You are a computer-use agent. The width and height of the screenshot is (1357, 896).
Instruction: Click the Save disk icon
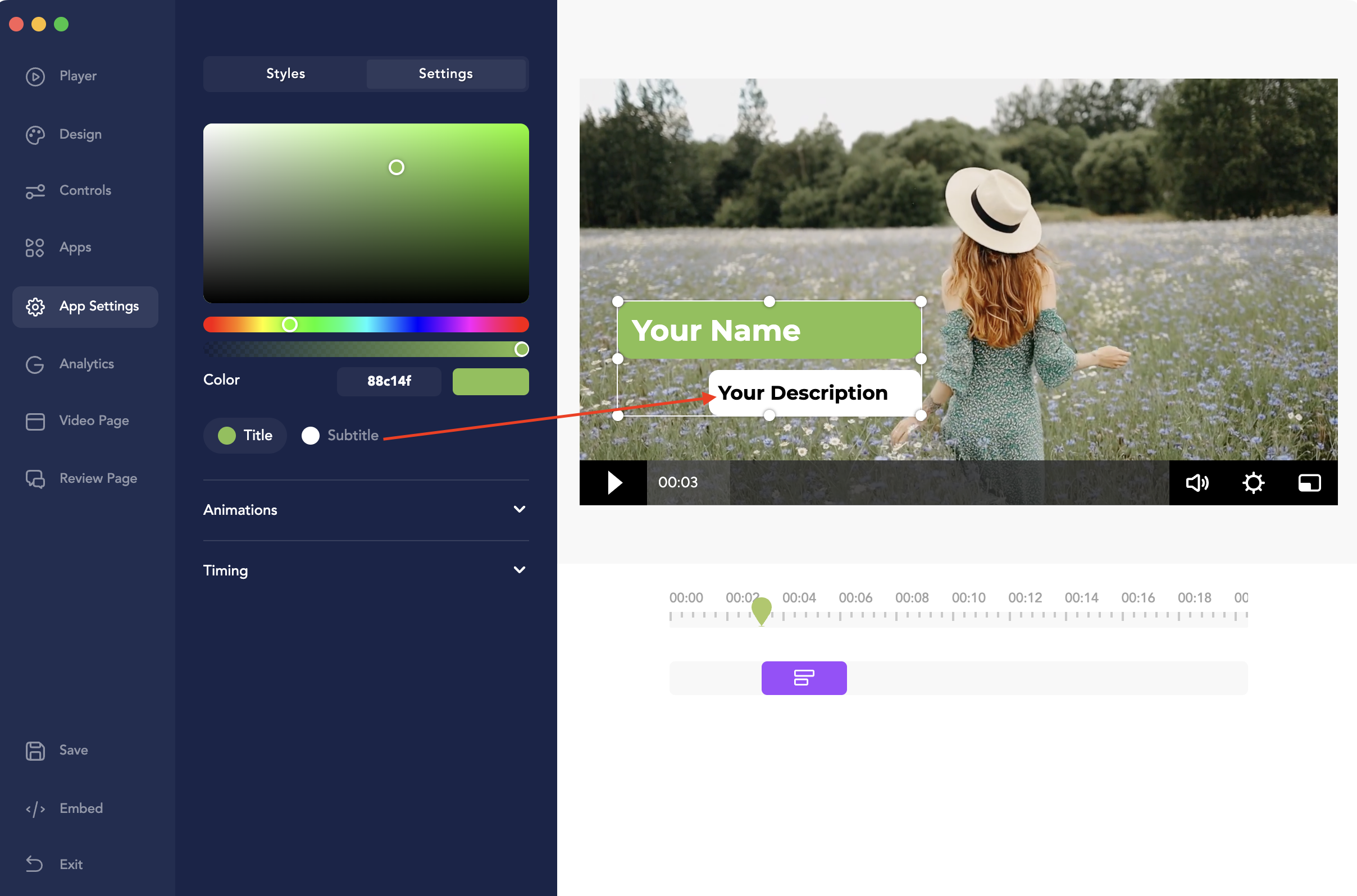click(35, 751)
